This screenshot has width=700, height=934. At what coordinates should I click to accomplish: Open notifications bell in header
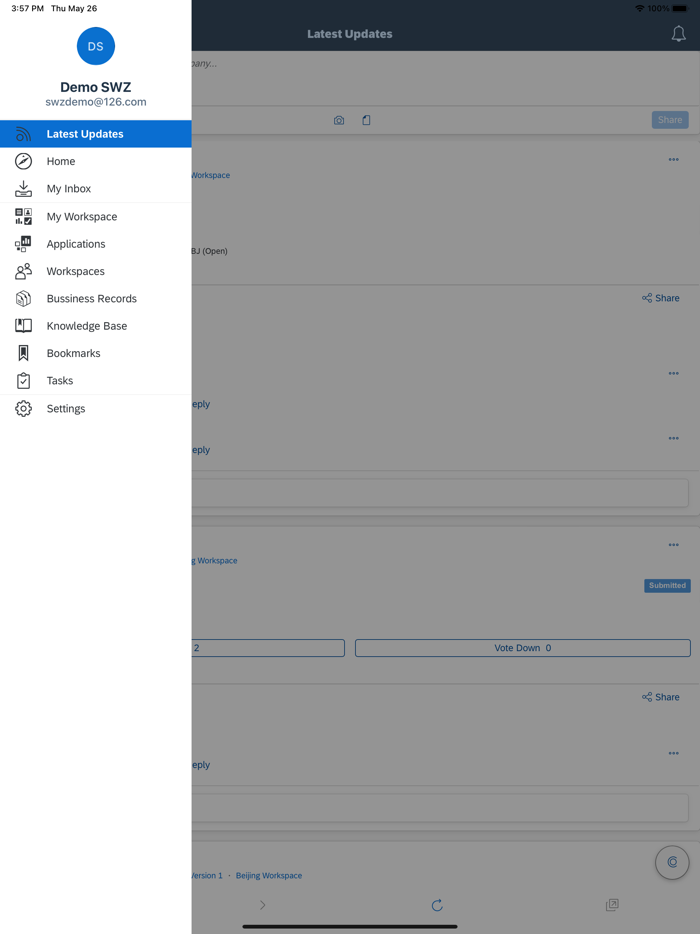(679, 34)
